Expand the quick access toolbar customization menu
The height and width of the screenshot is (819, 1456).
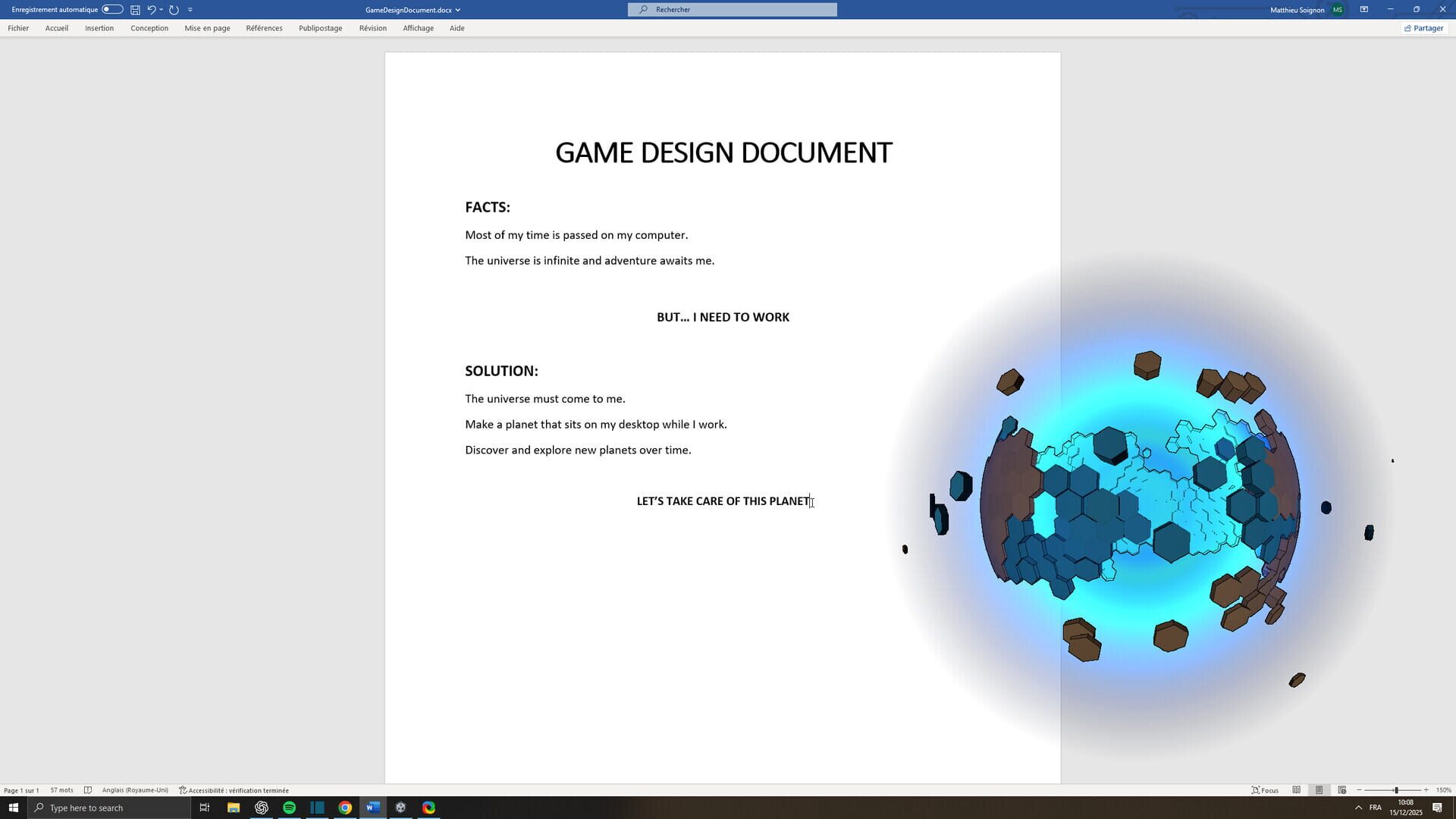coord(190,9)
